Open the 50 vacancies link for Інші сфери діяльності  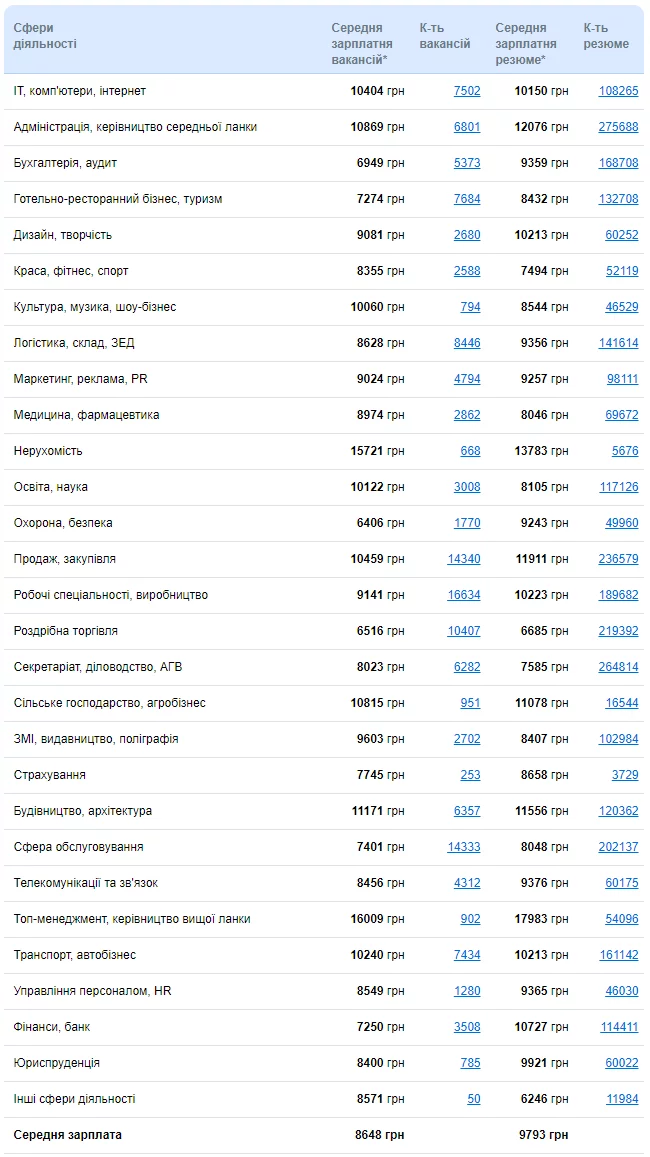(x=474, y=1099)
